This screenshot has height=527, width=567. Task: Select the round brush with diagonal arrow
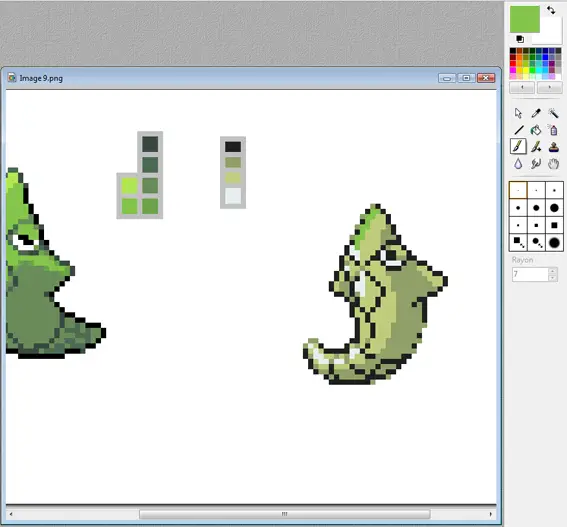tap(536, 243)
